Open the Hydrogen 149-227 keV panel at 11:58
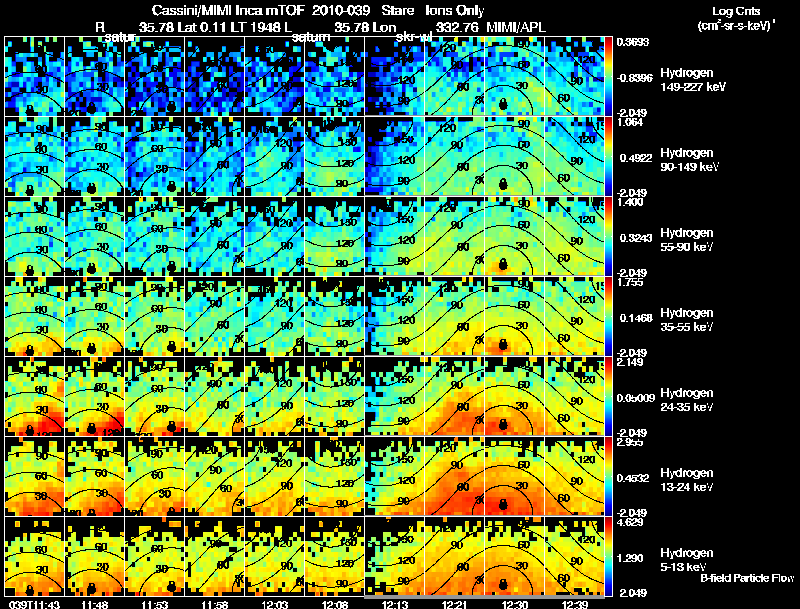 (x=215, y=77)
